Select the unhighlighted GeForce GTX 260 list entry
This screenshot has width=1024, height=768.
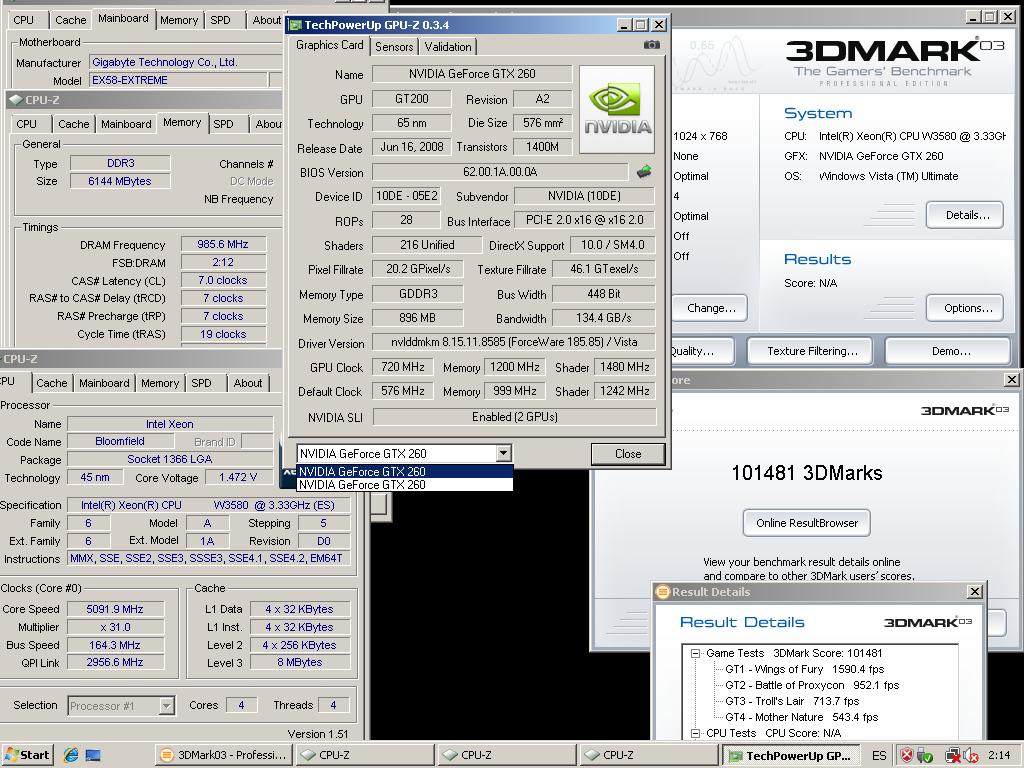(x=404, y=485)
